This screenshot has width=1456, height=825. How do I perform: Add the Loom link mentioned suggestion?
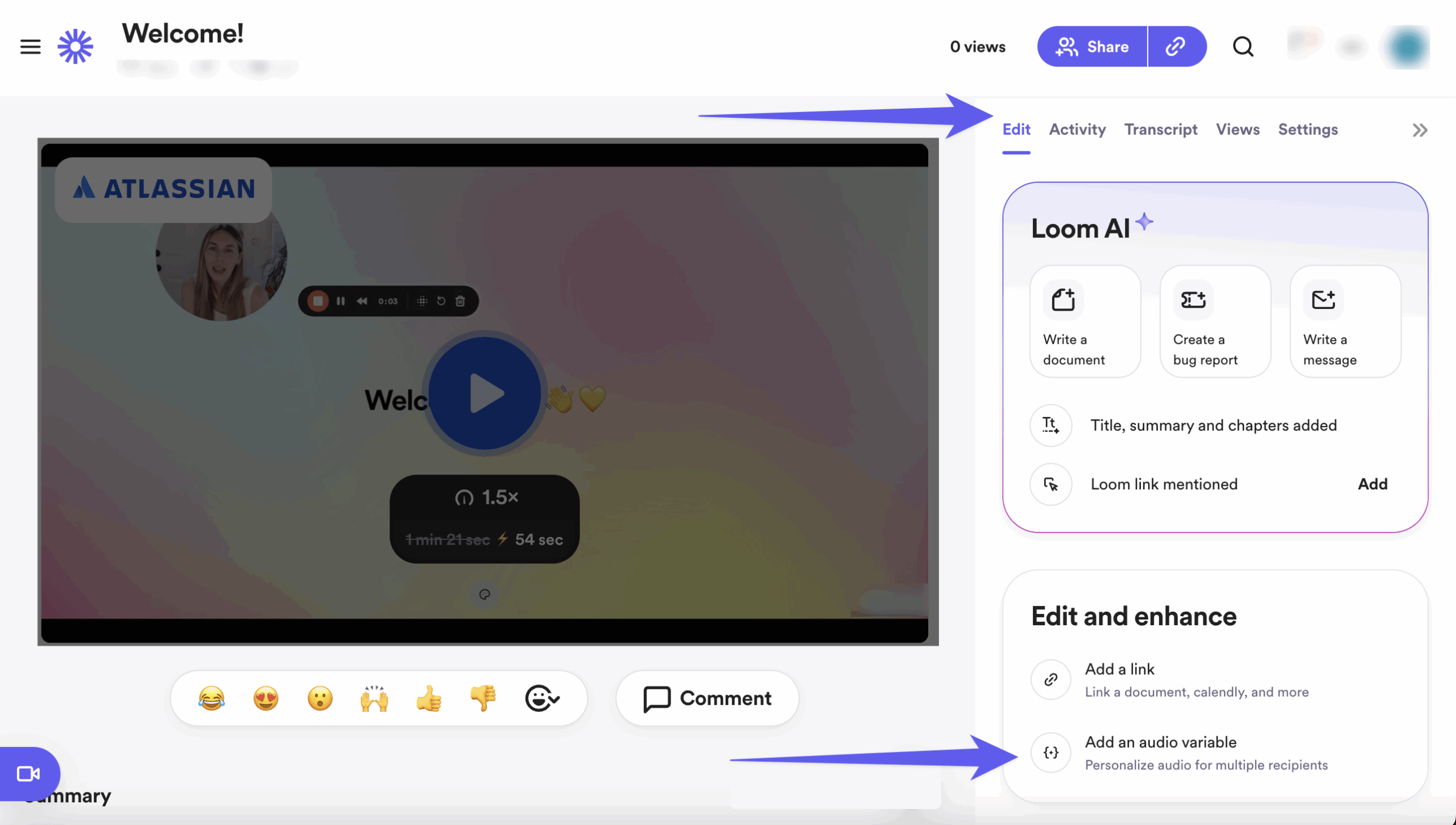coord(1372,484)
